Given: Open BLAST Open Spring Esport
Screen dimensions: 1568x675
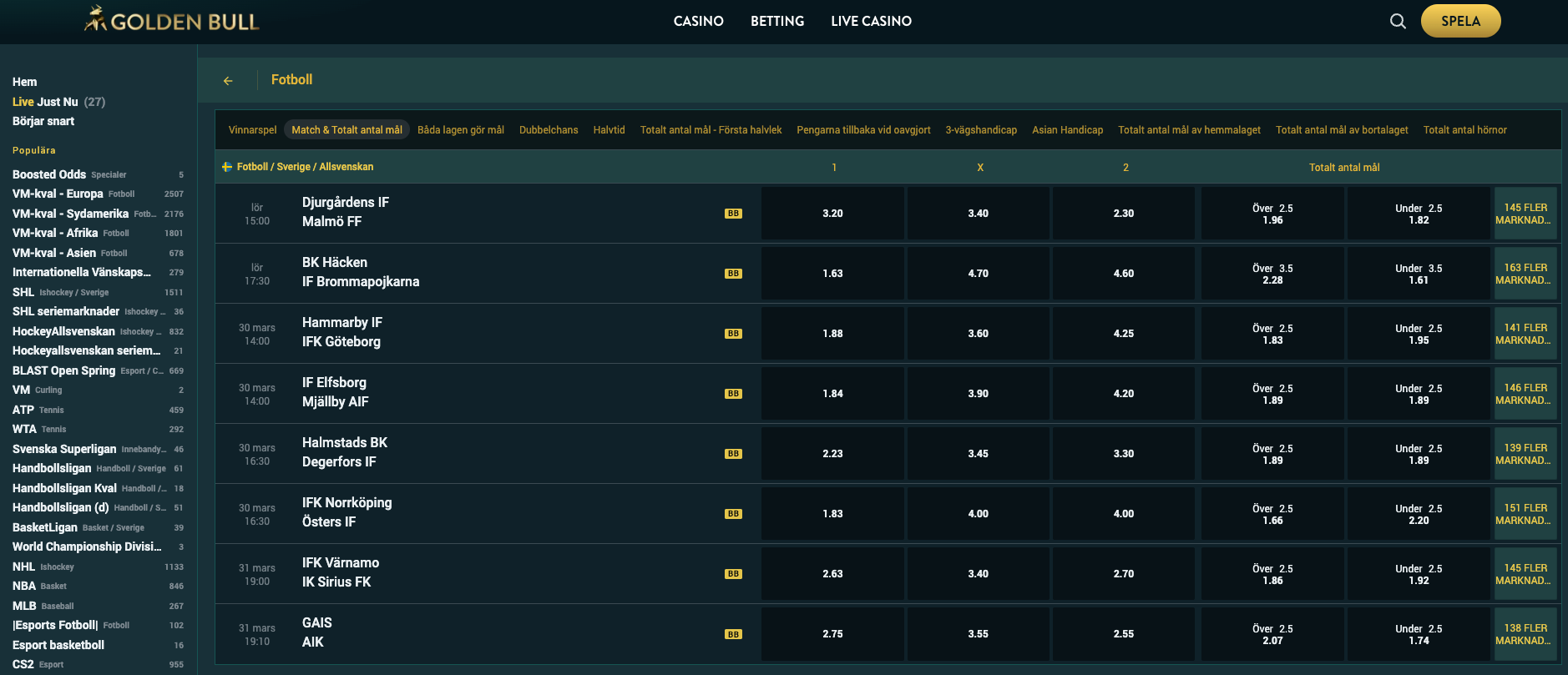Looking at the screenshot, I should 98,370.
